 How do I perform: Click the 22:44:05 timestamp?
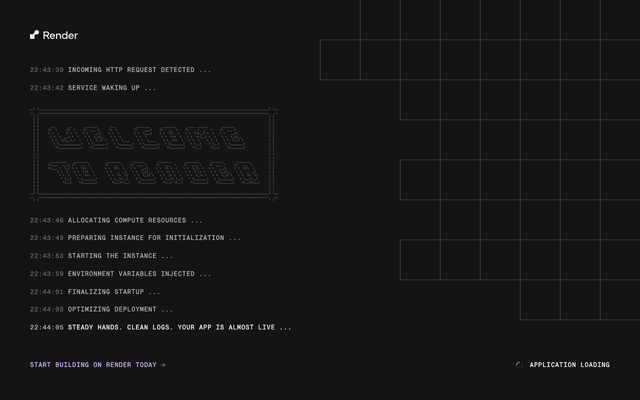click(x=47, y=327)
